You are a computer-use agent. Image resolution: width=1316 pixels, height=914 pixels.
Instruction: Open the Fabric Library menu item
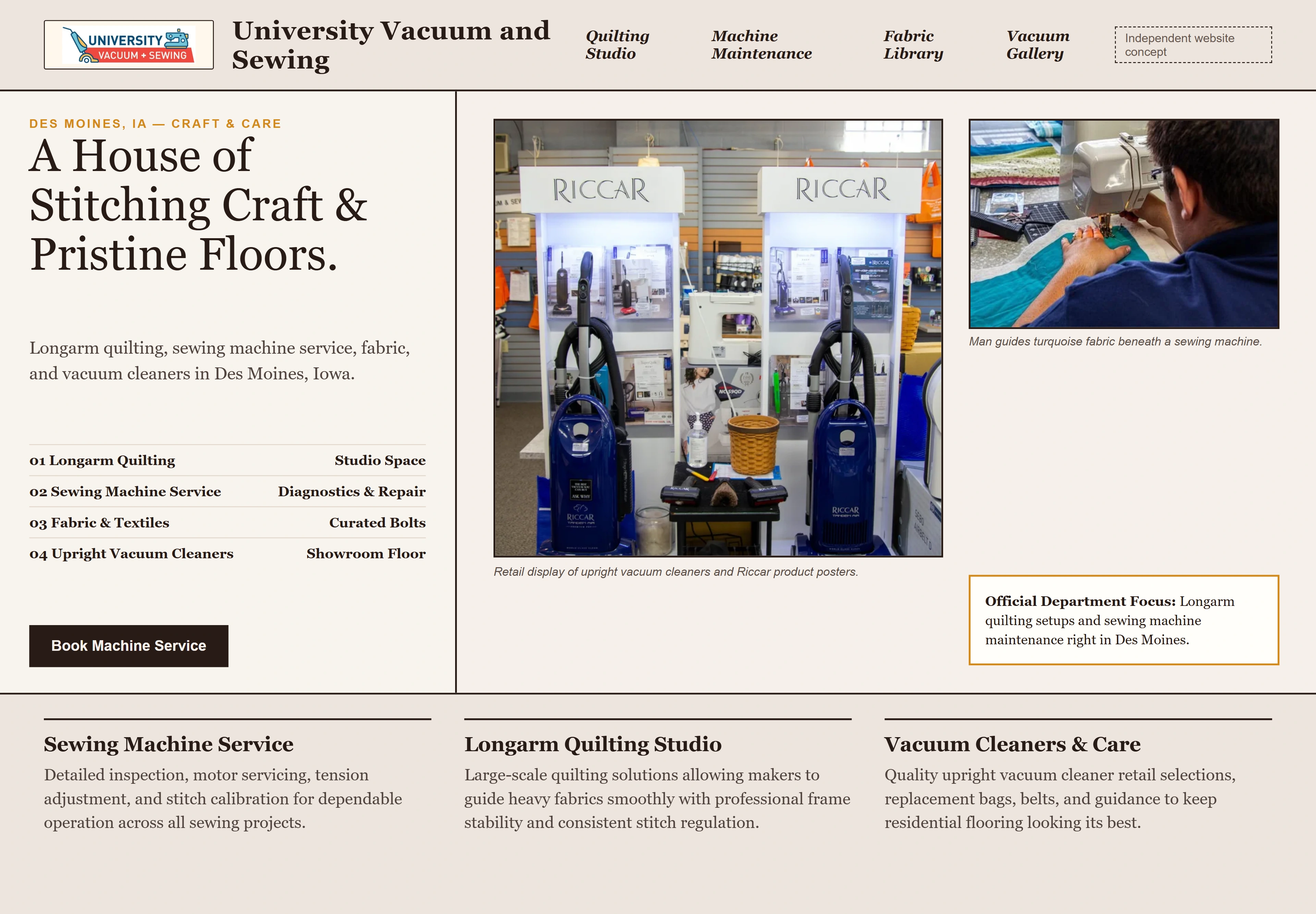tap(913, 45)
